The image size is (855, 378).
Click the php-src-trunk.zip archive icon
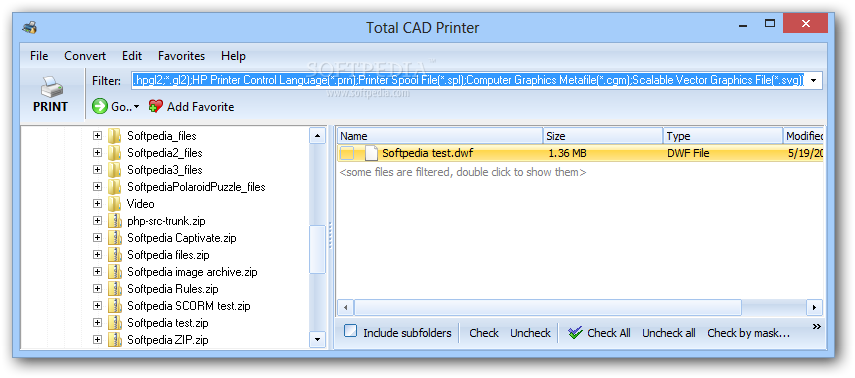114,221
